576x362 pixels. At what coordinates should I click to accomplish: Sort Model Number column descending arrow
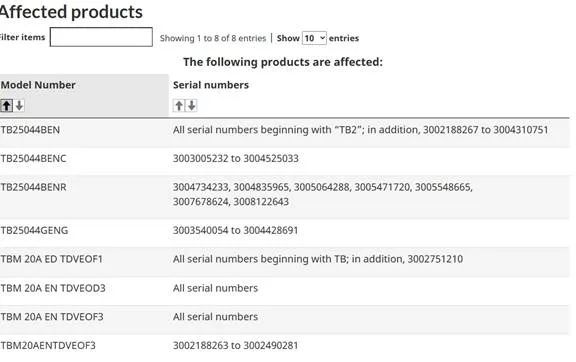(x=19, y=105)
